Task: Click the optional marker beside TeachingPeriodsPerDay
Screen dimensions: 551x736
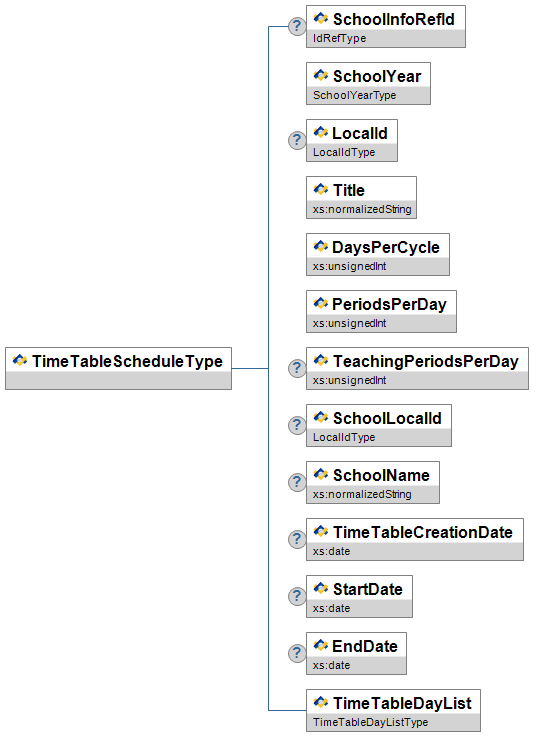Action: point(297,368)
